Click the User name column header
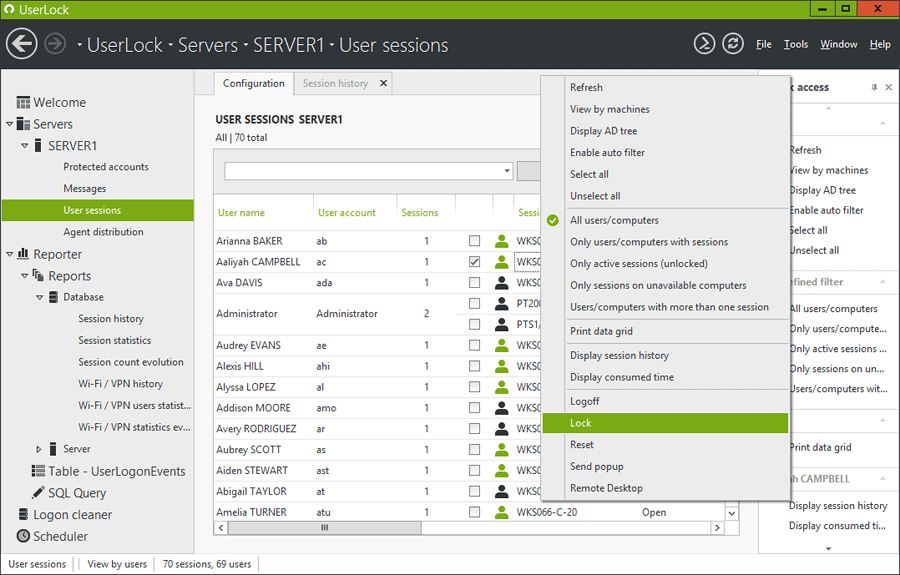This screenshot has height=575, width=900. click(x=241, y=213)
